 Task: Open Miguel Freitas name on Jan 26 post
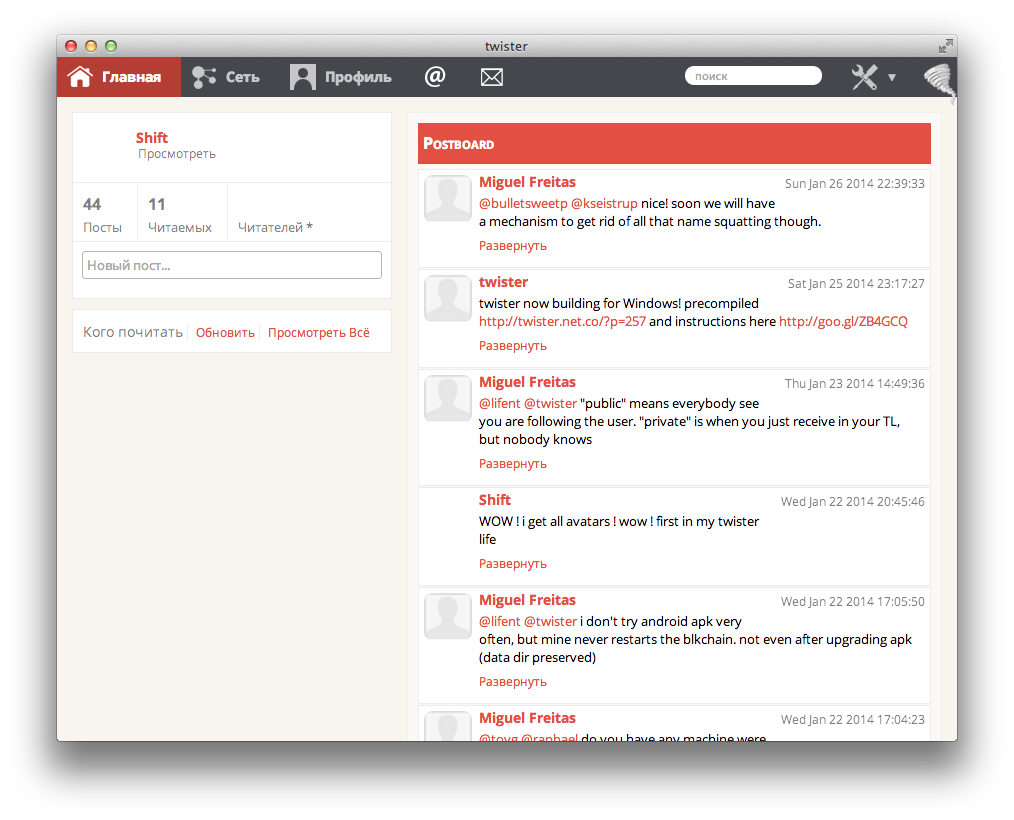pos(527,182)
